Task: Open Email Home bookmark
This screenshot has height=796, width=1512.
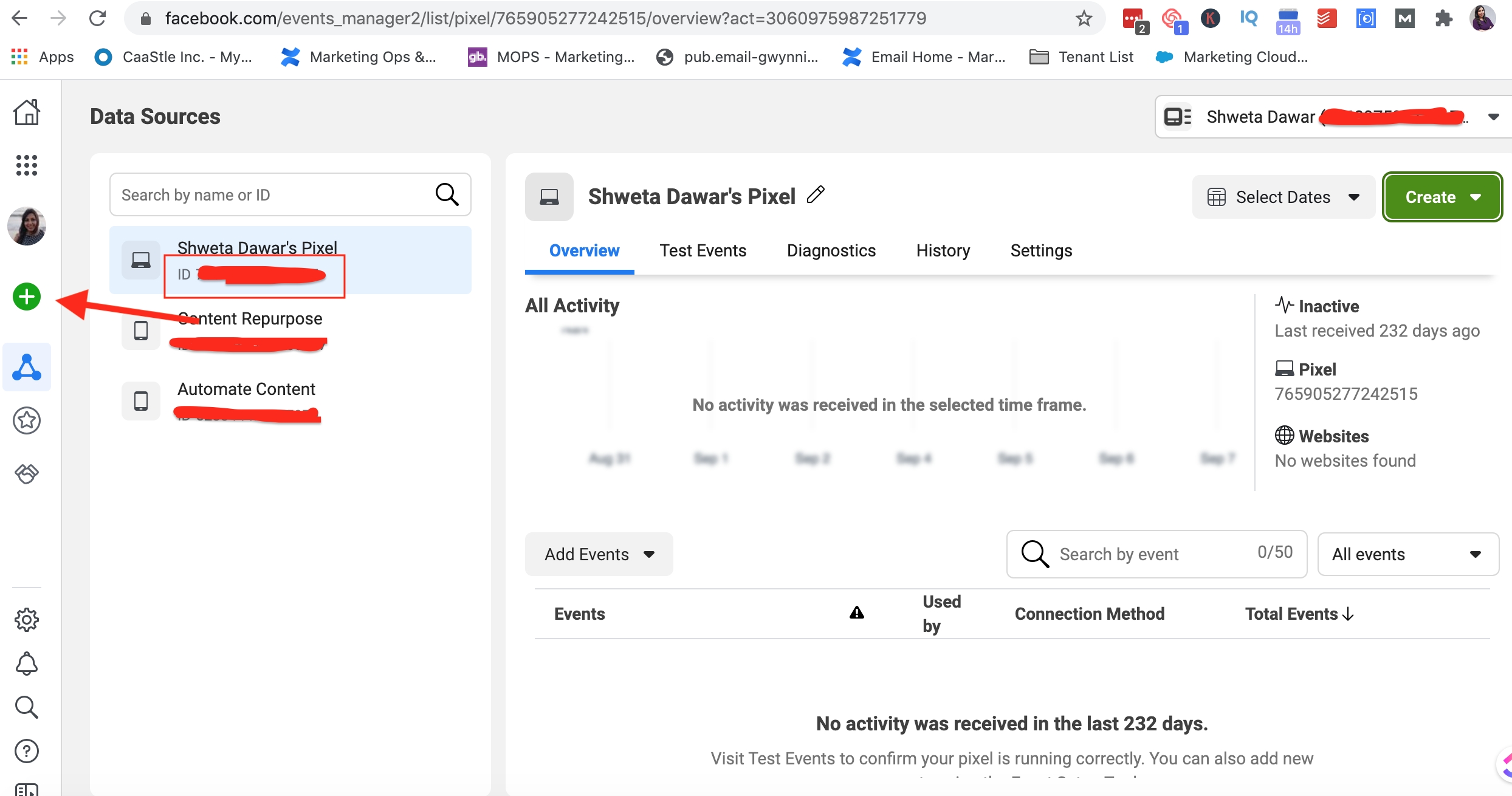Action: coord(924,57)
